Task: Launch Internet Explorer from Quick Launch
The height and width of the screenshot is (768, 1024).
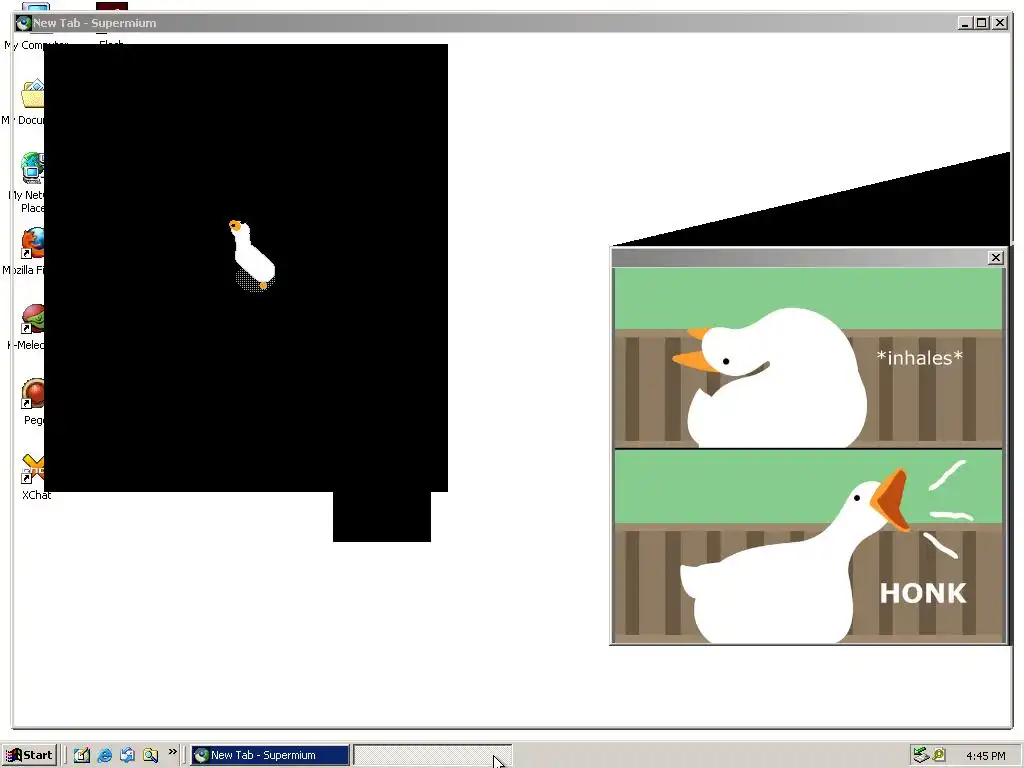Action: pos(104,755)
